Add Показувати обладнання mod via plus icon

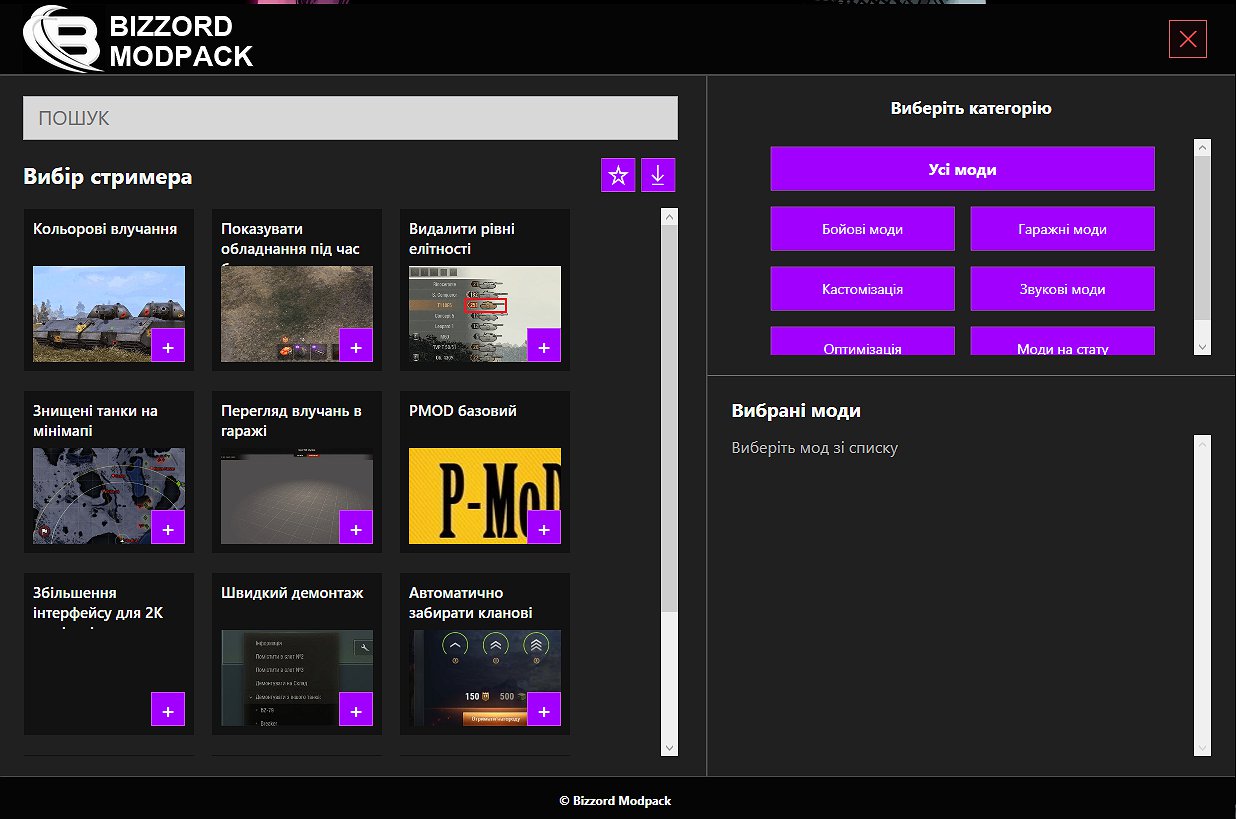tap(356, 345)
